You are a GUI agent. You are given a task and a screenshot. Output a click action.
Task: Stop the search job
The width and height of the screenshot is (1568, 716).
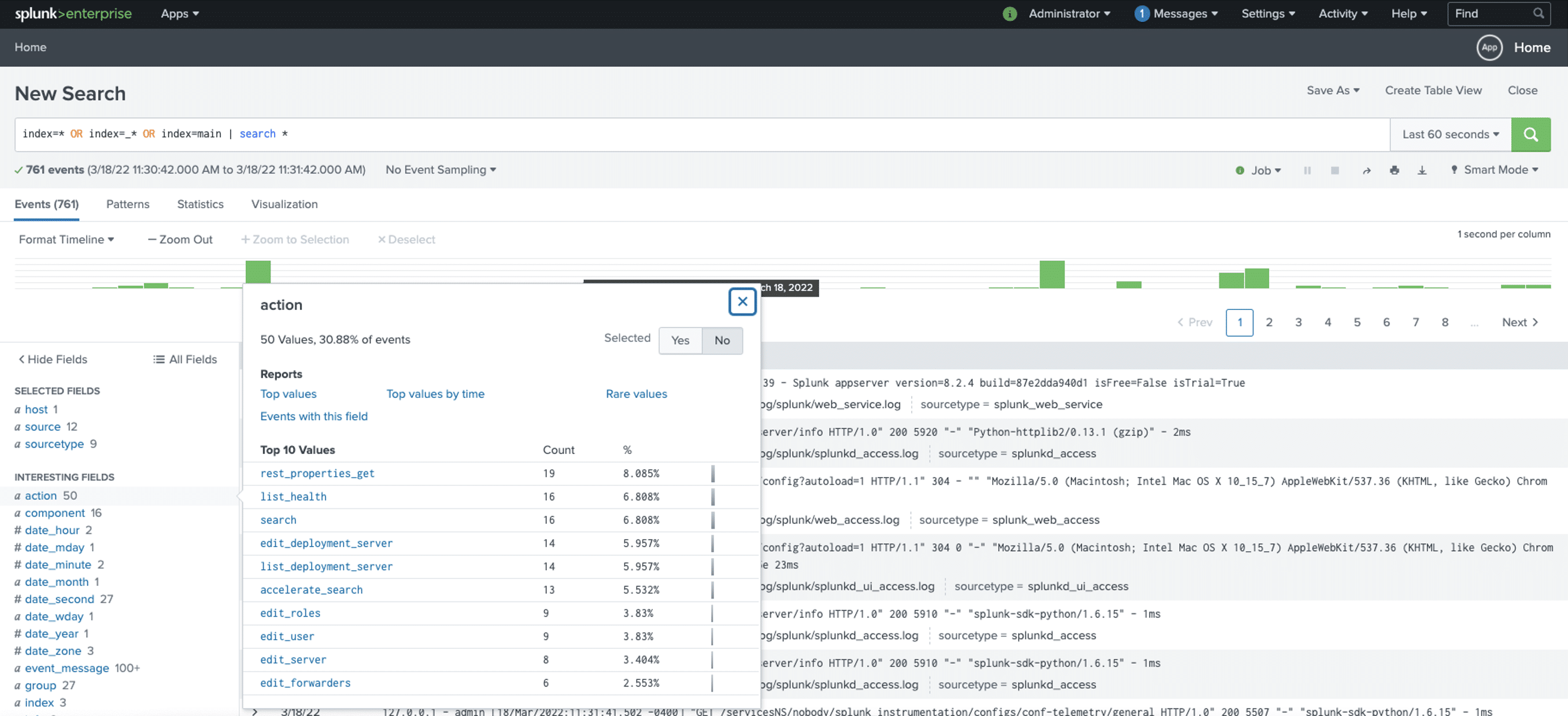(1335, 171)
